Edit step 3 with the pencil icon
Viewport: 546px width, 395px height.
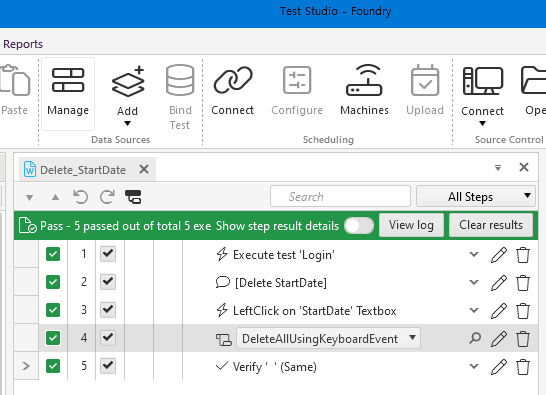(x=499, y=310)
